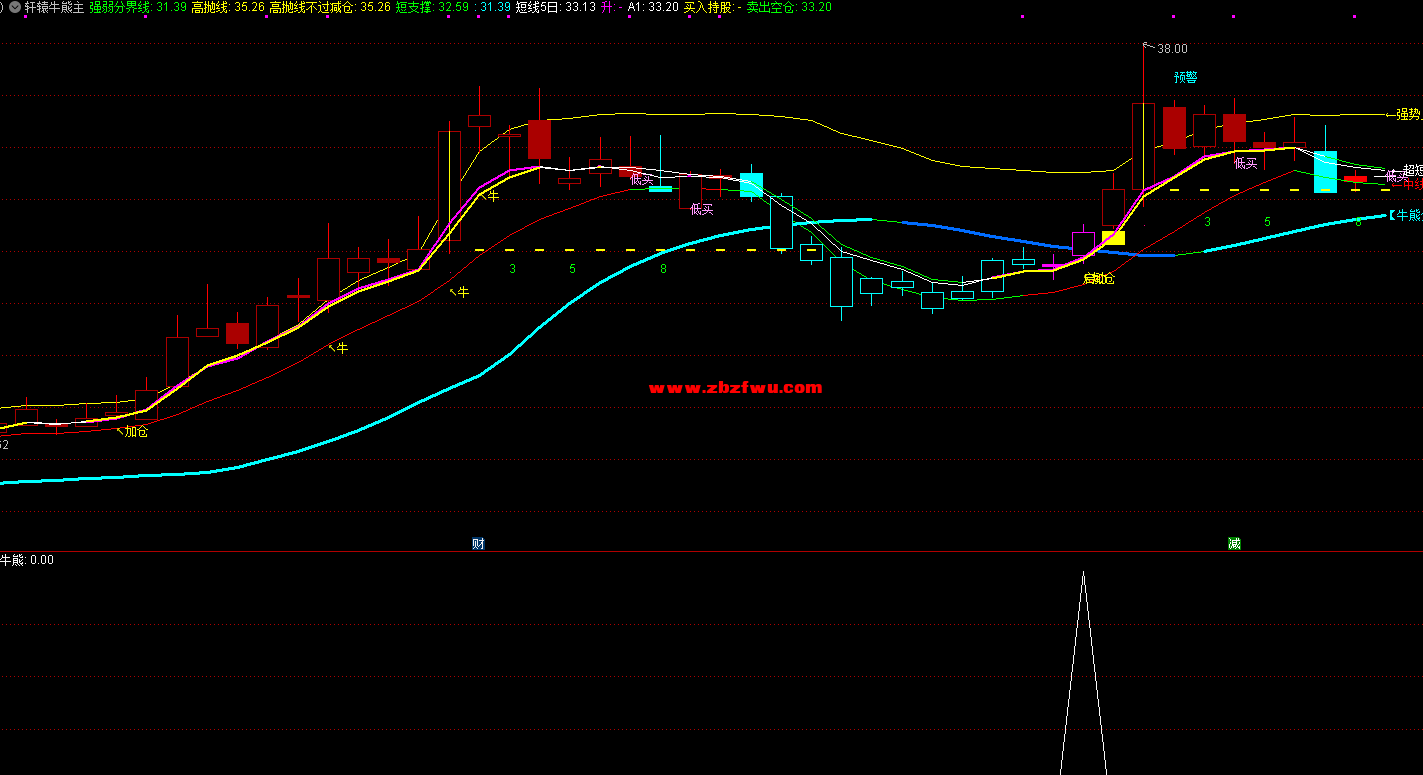The height and width of the screenshot is (775, 1423).
Task: Click the 牛熊: 0.00 sub-indicator label
Action: pyautogui.click(x=27, y=560)
